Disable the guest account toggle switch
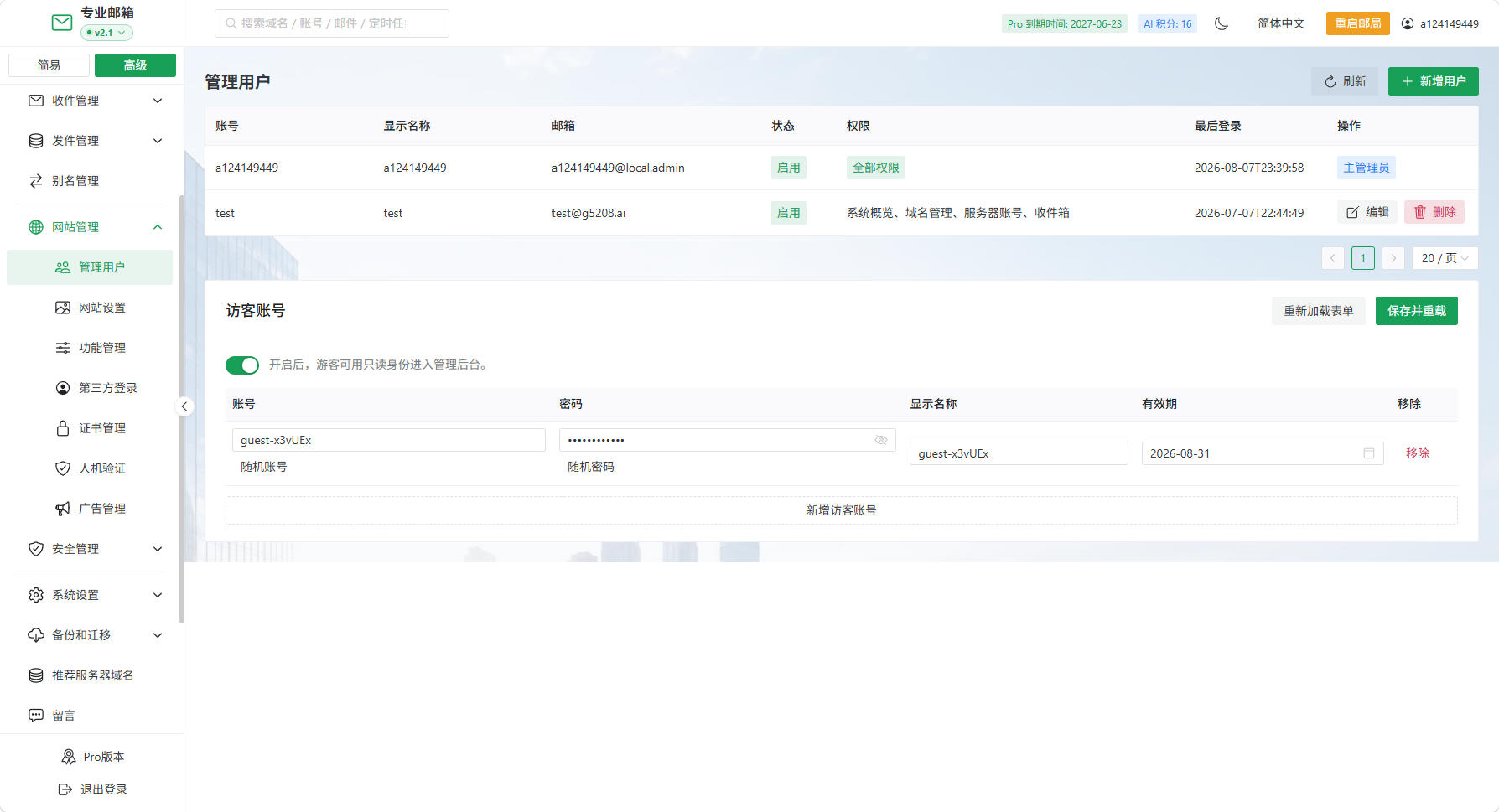This screenshot has height=812, width=1499. coord(242,365)
